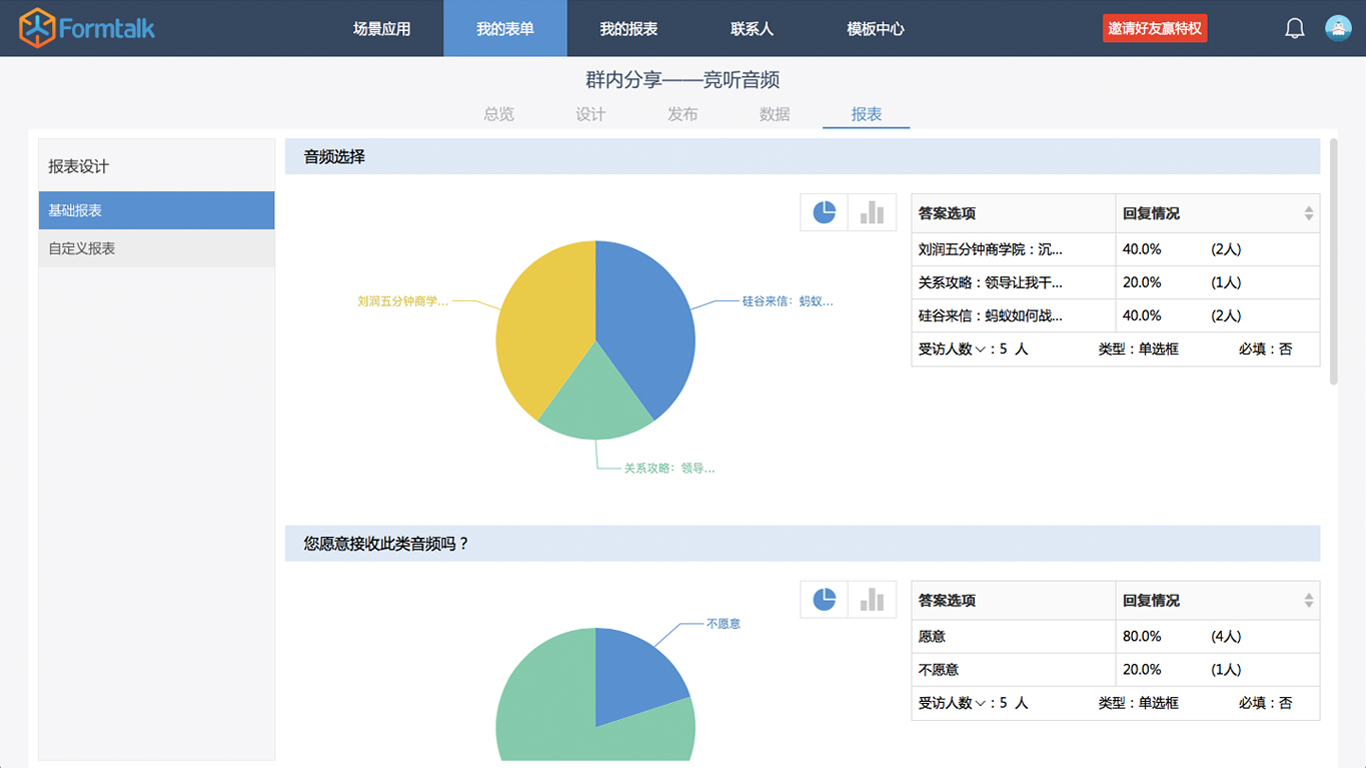The height and width of the screenshot is (768, 1366).
Task: Open 我的报表 navigation item
Action: point(629,28)
